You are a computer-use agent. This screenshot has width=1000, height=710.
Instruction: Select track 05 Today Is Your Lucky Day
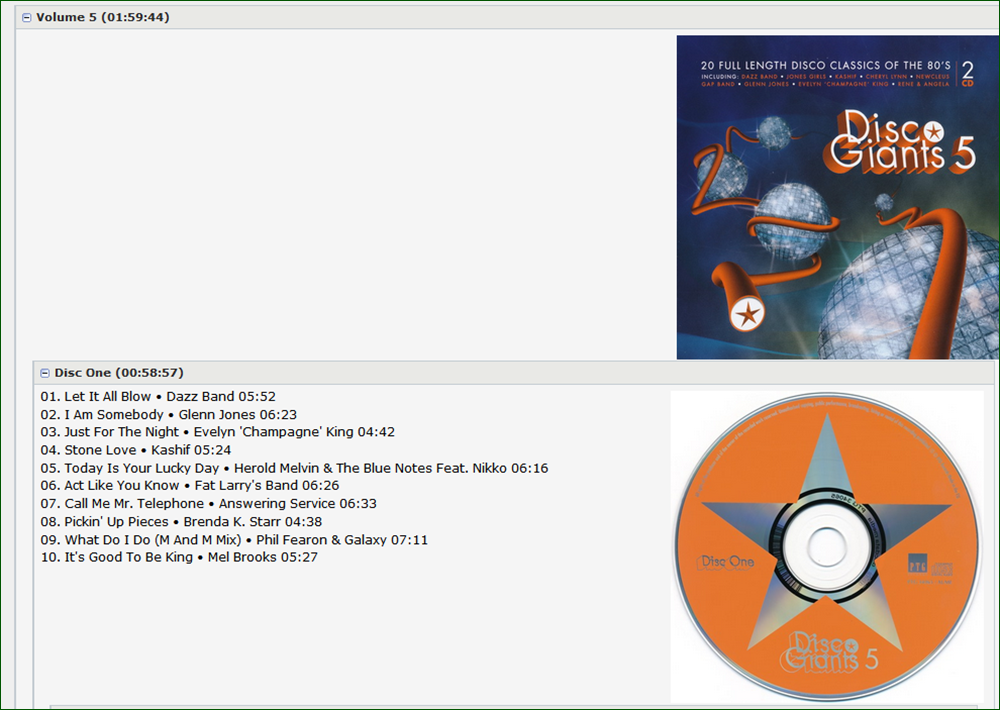tap(294, 468)
